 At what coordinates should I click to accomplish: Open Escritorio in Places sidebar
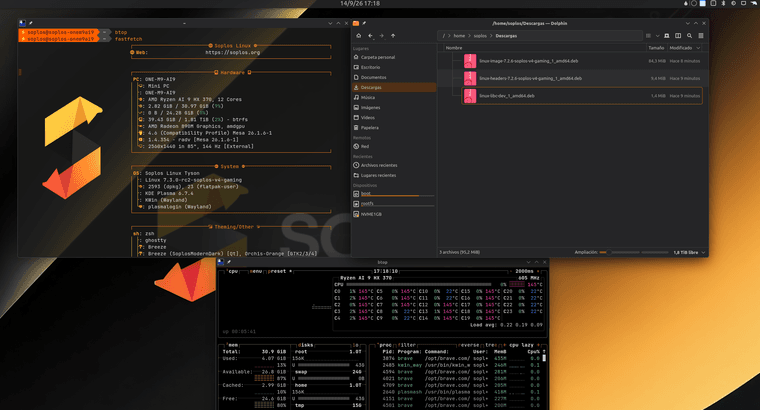tap(394, 67)
